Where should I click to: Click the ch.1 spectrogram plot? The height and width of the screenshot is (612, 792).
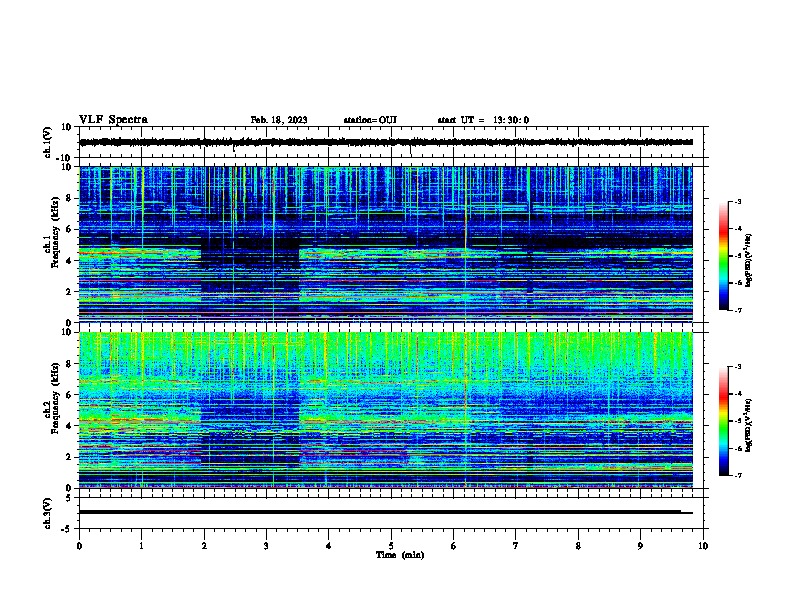tap(386, 244)
